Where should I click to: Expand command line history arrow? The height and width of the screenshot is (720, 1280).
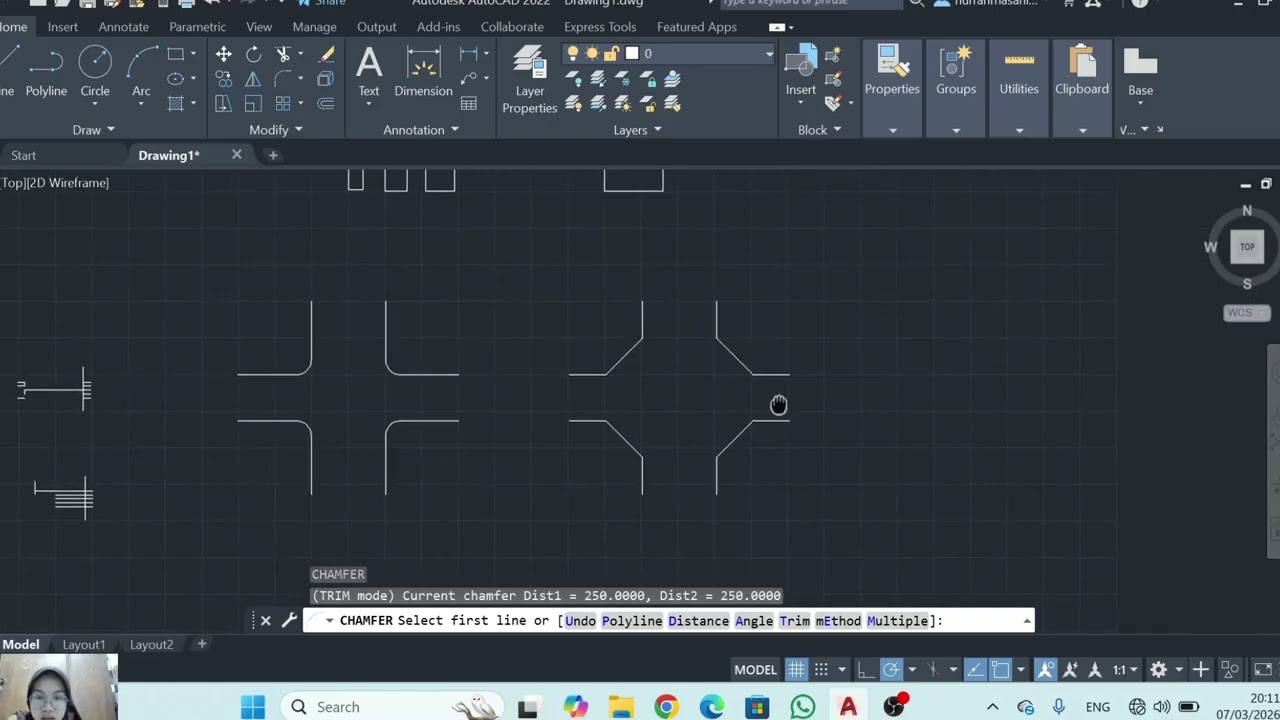[x=1027, y=621]
